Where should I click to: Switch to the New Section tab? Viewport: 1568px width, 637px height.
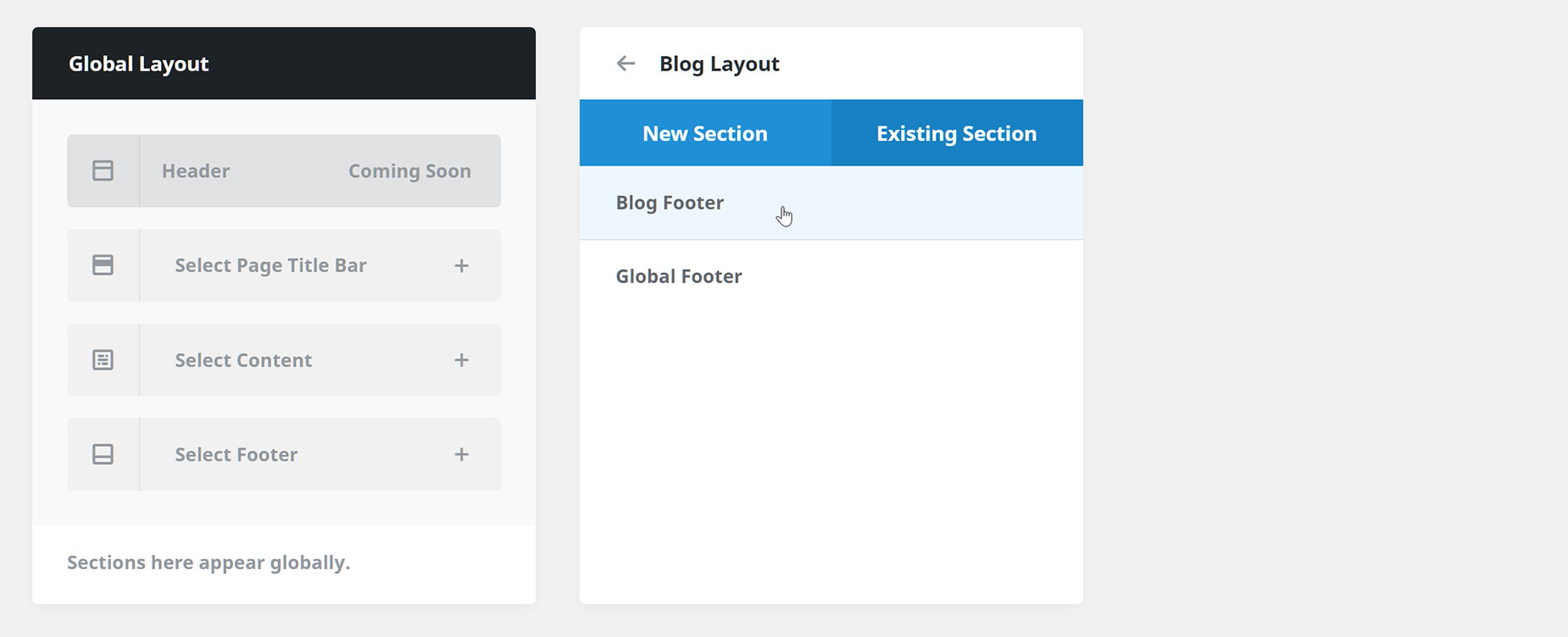(x=705, y=133)
